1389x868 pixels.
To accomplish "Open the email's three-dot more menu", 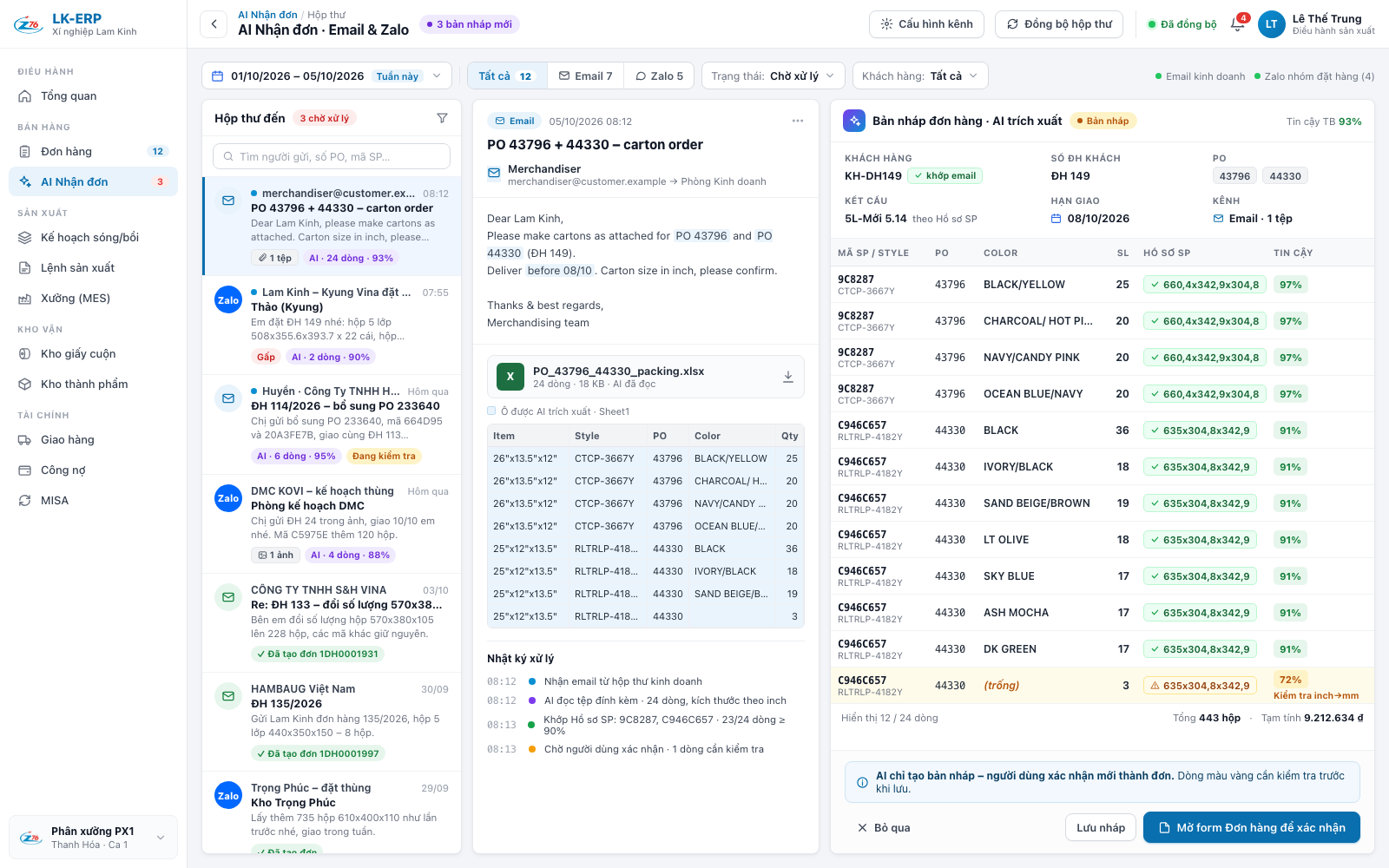I will (798, 121).
